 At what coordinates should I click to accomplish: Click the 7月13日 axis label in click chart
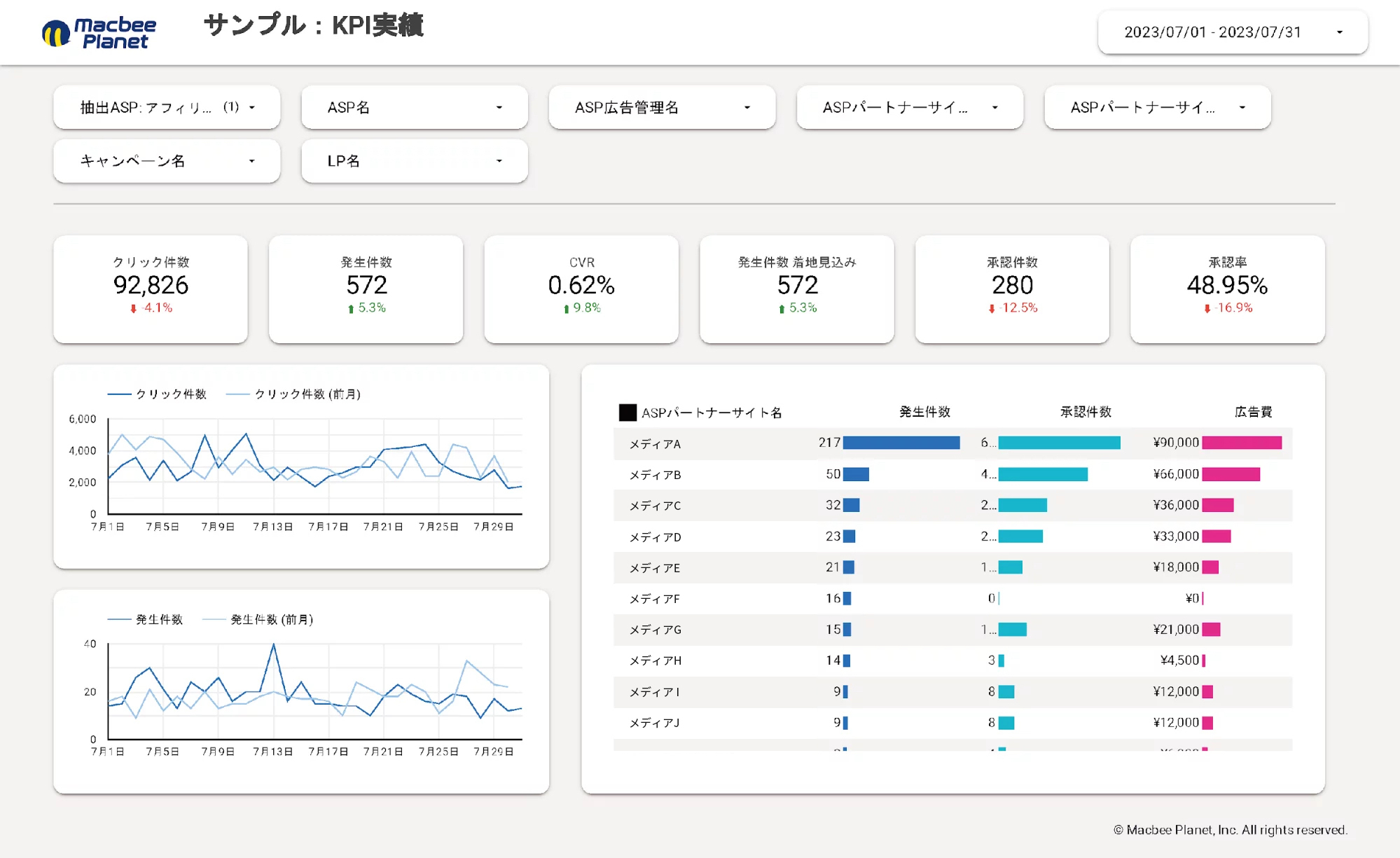click(x=272, y=527)
